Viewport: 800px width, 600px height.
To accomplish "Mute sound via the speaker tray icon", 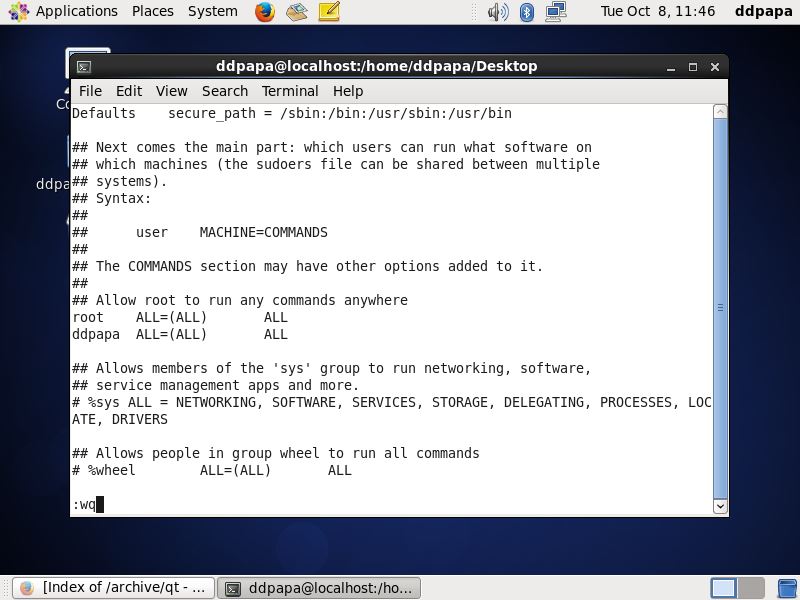I will coord(500,12).
